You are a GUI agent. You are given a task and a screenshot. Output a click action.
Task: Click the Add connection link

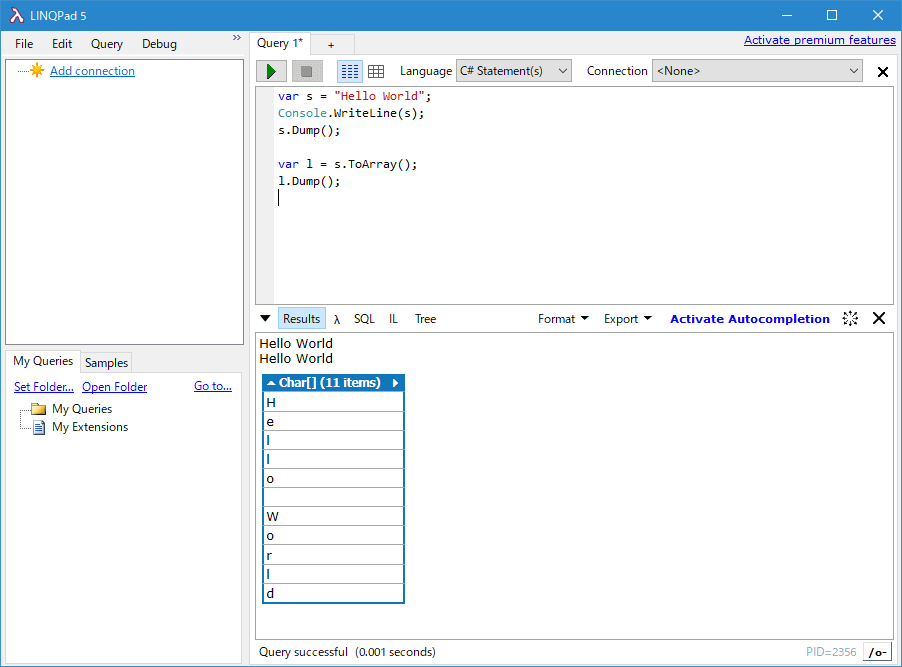[92, 70]
